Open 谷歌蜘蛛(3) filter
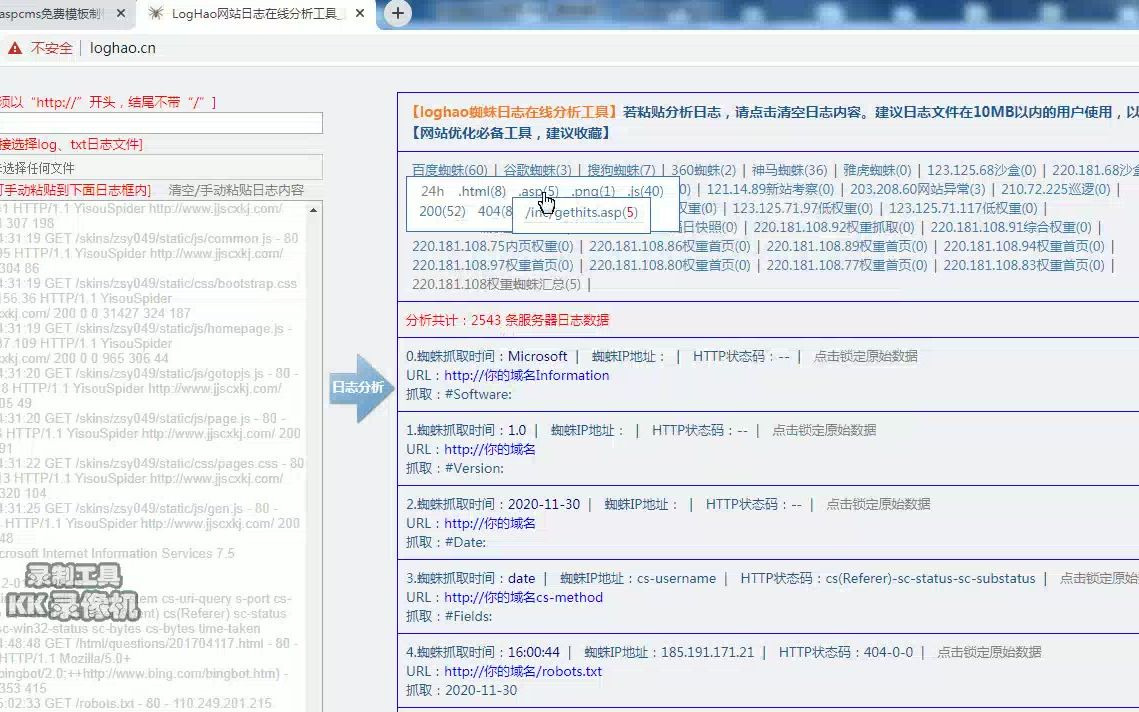The image size is (1139, 712). [538, 170]
